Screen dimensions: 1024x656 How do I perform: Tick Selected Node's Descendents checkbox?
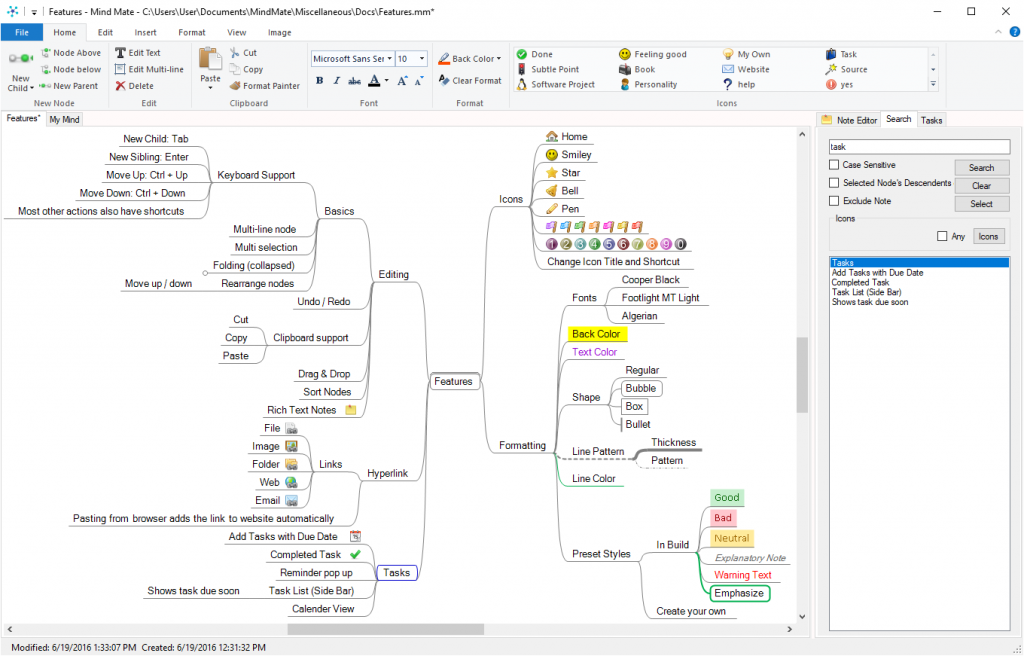(834, 183)
